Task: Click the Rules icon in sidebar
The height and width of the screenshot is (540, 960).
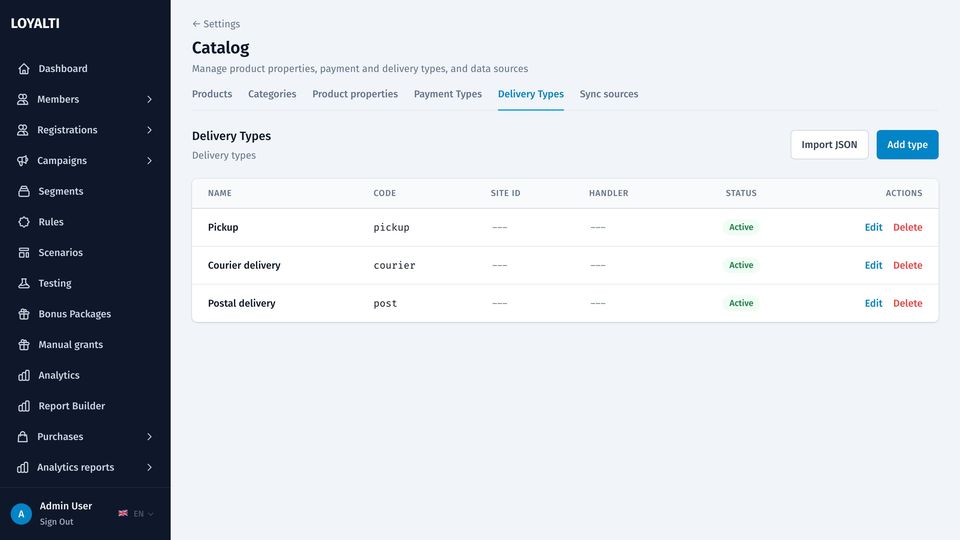Action: pyautogui.click(x=24, y=222)
